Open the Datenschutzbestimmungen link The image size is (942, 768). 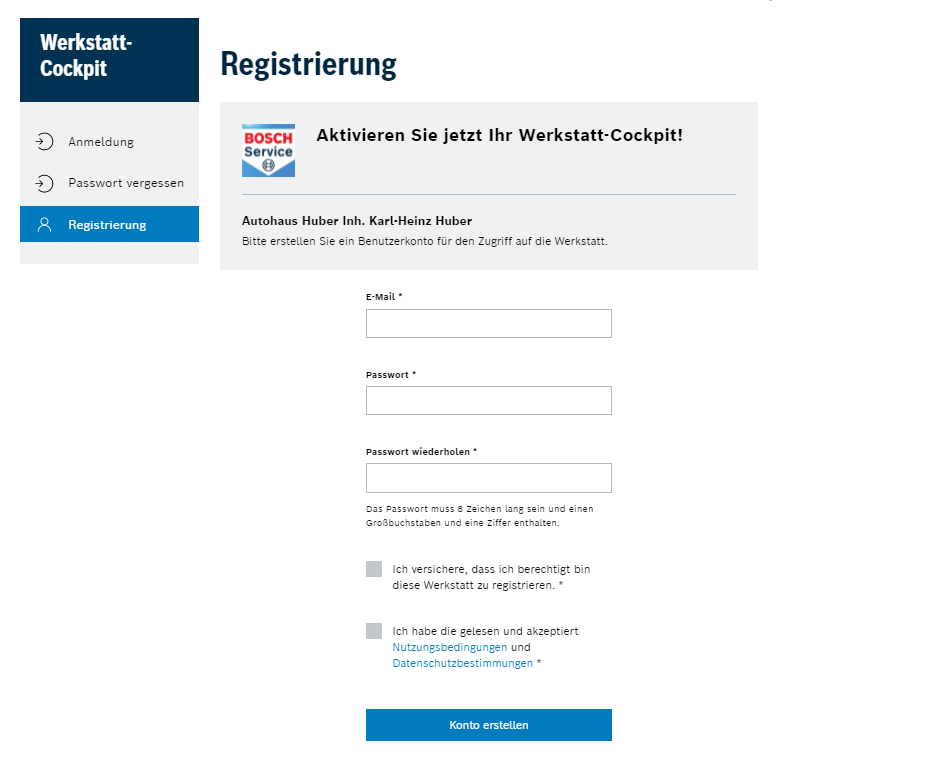(462, 663)
